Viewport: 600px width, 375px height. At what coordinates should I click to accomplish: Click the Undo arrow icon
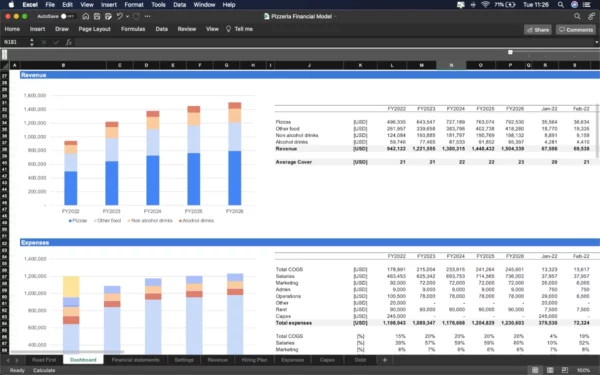coord(119,16)
